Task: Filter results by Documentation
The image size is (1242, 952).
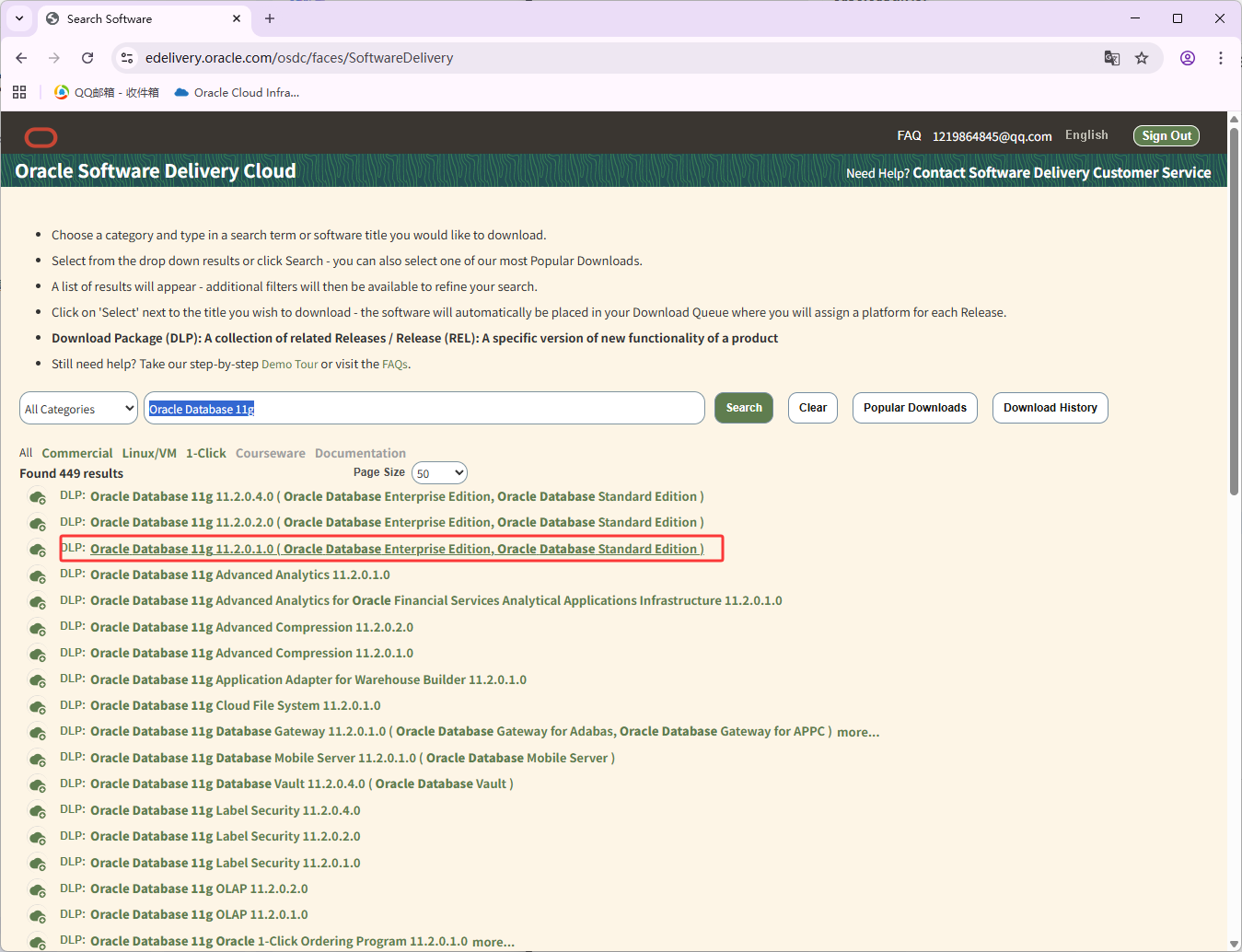Action: (360, 453)
